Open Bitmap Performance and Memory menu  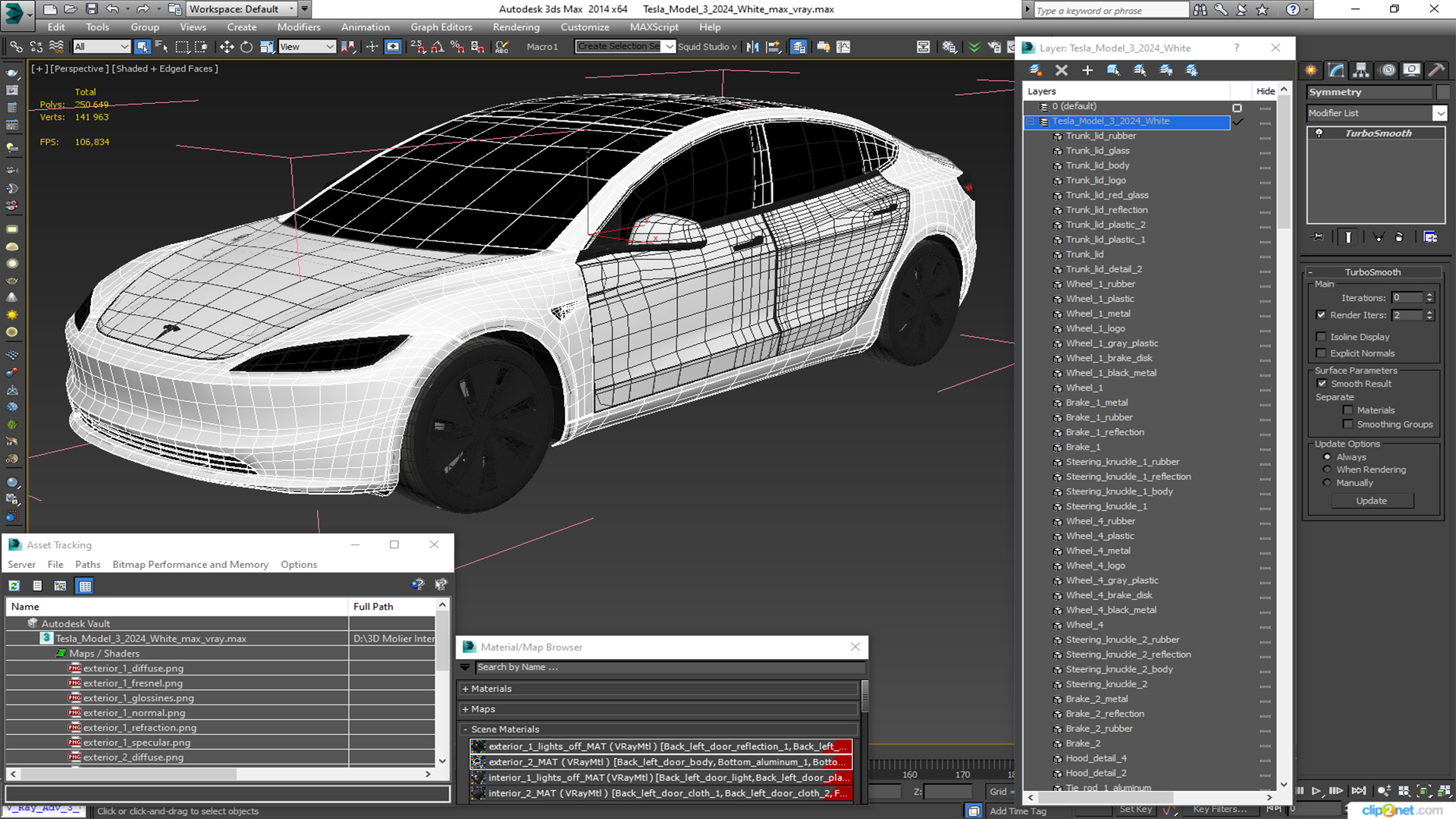pyautogui.click(x=190, y=565)
